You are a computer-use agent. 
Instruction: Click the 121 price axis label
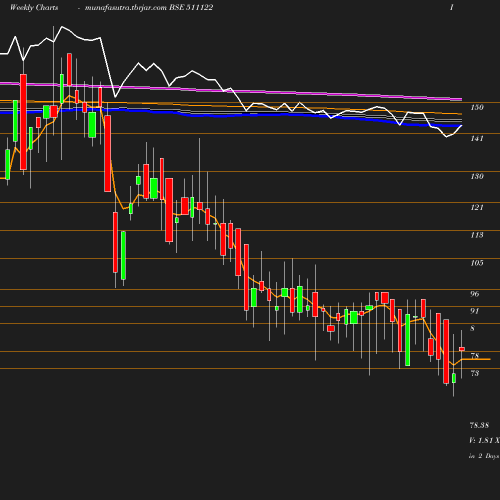[477, 207]
